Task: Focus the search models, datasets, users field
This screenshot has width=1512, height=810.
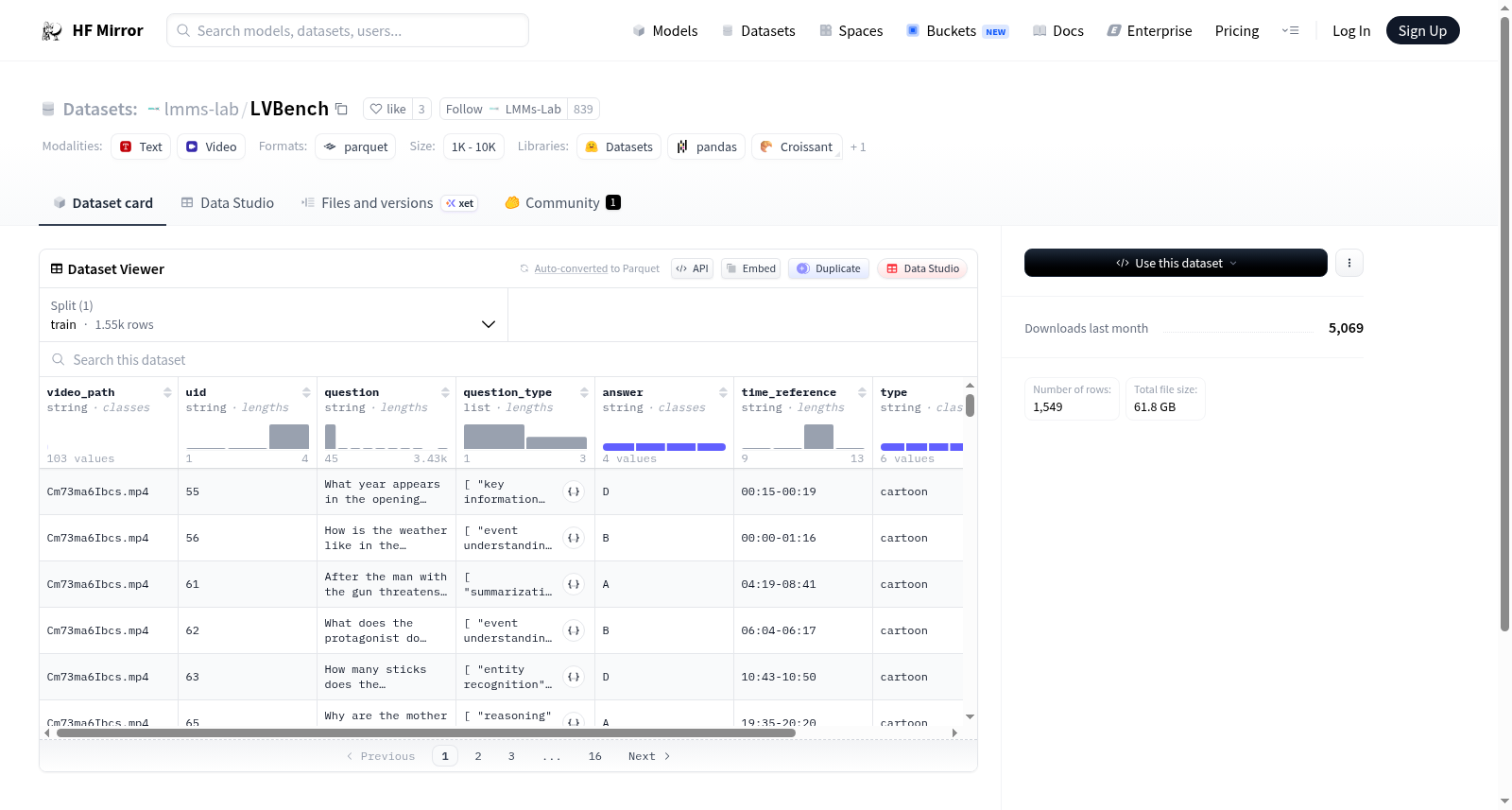Action: coord(348,30)
